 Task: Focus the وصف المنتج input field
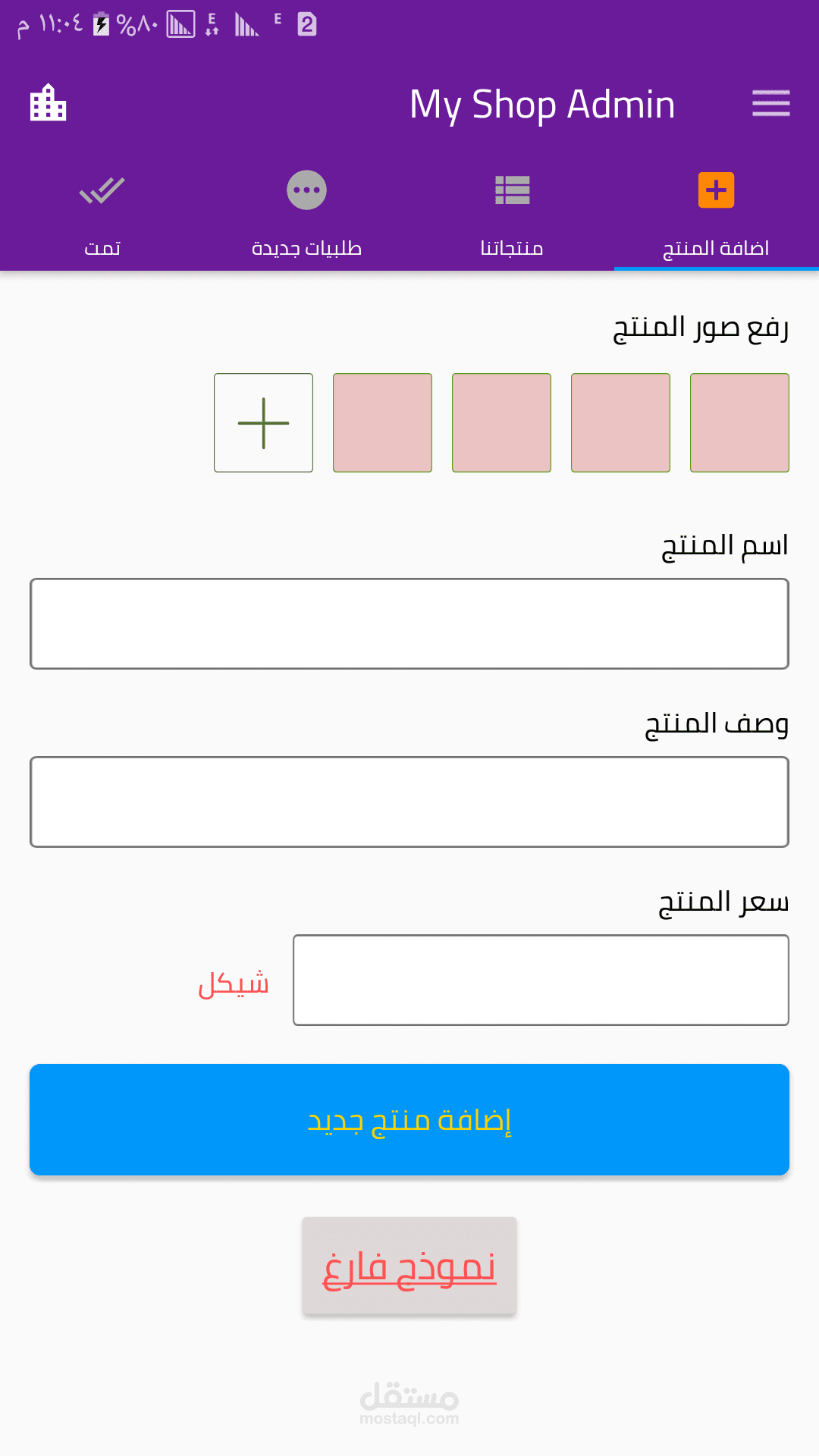409,802
